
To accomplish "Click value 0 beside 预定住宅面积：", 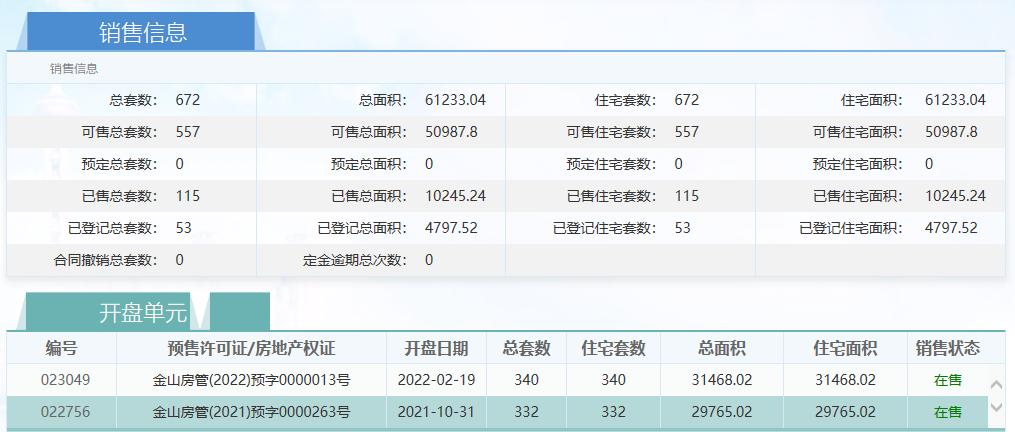I will point(929,164).
